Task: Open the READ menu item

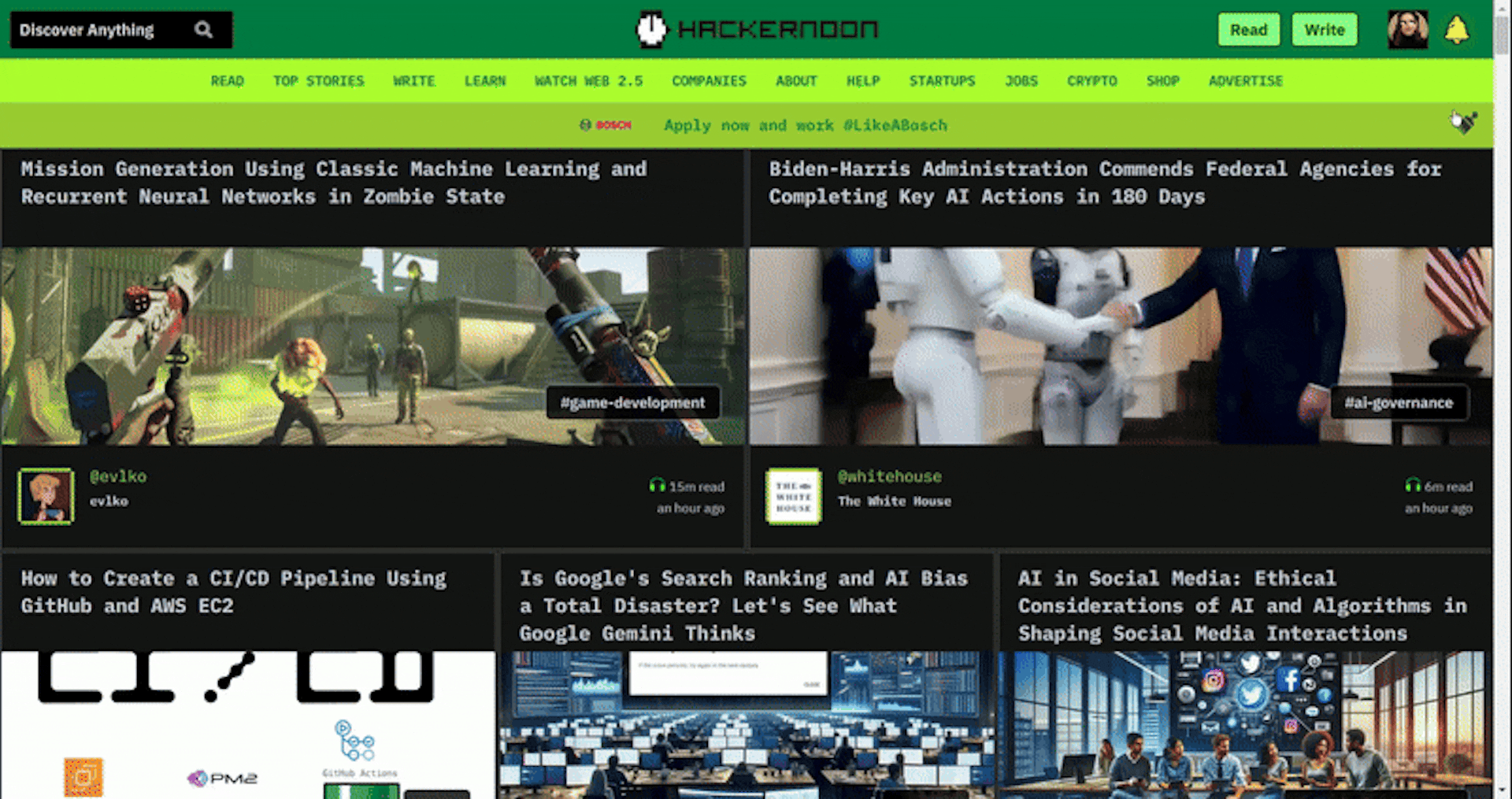Action: [227, 81]
